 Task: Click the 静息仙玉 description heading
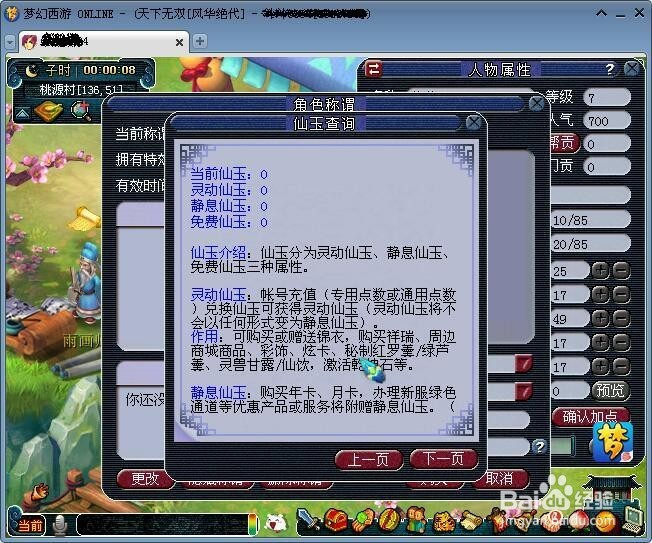coord(219,392)
